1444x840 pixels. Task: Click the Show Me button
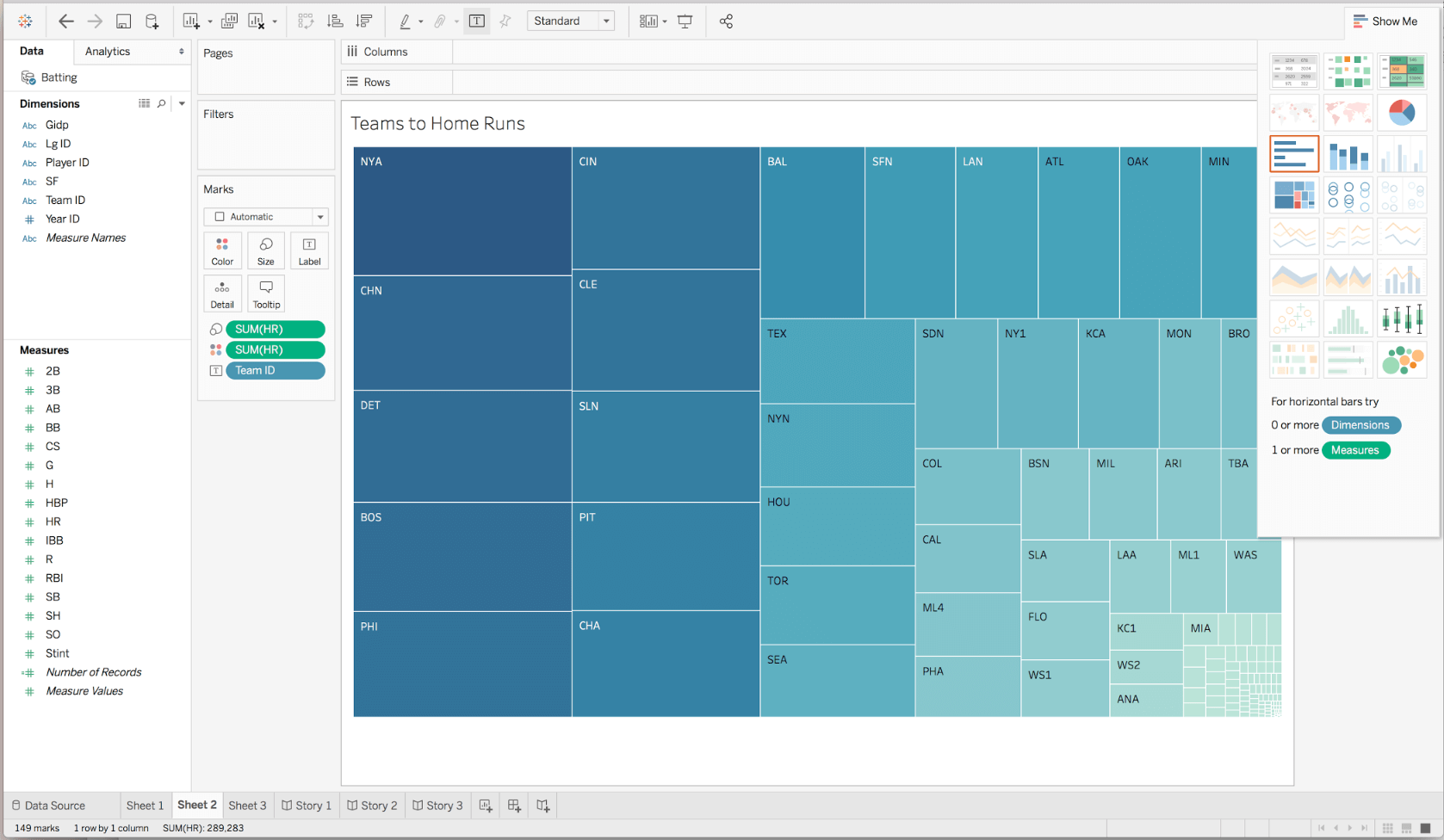click(1388, 21)
